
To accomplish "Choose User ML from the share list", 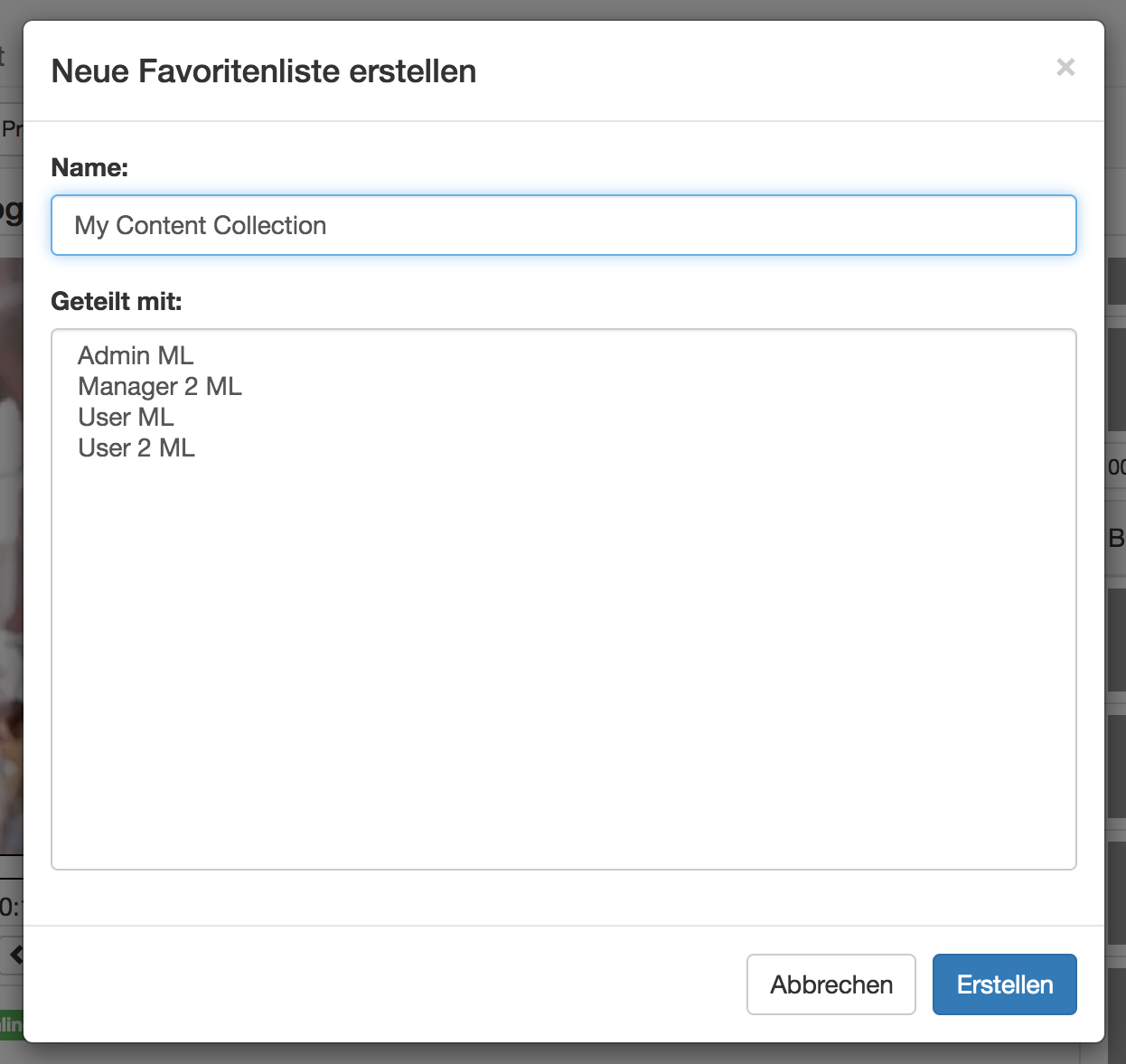I will 126,417.
